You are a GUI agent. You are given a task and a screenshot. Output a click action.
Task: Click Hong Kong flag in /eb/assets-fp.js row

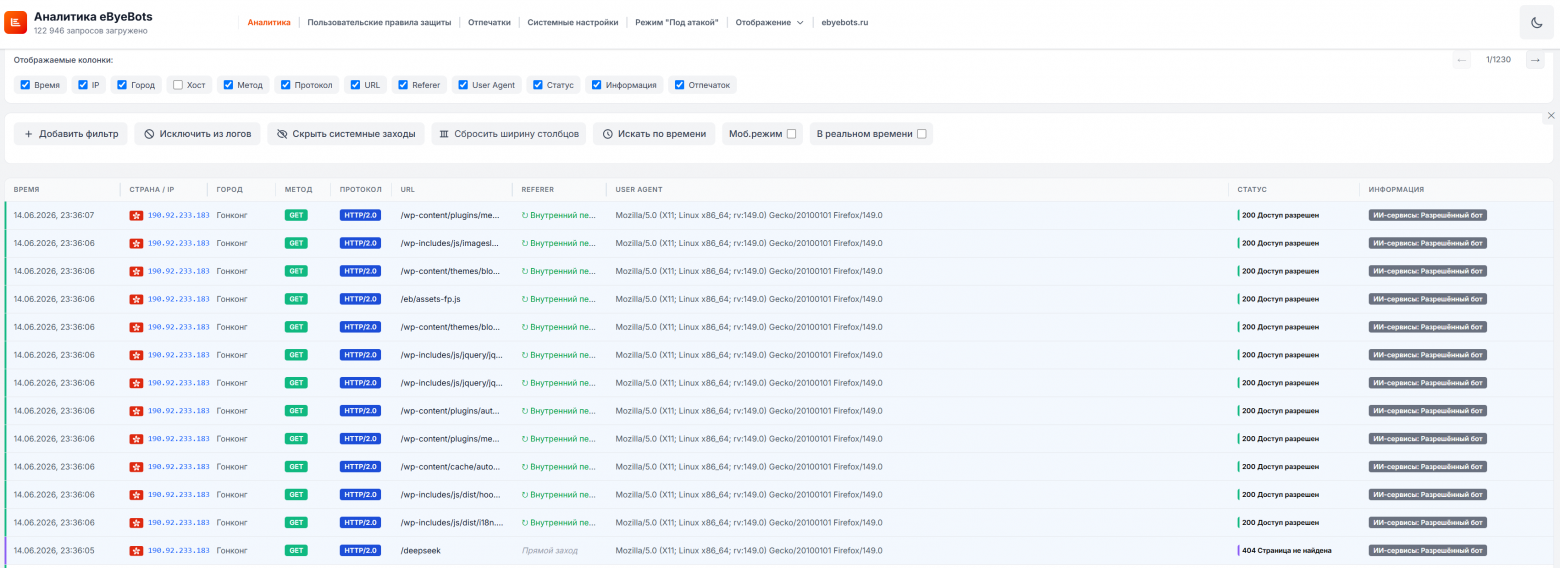coord(136,299)
